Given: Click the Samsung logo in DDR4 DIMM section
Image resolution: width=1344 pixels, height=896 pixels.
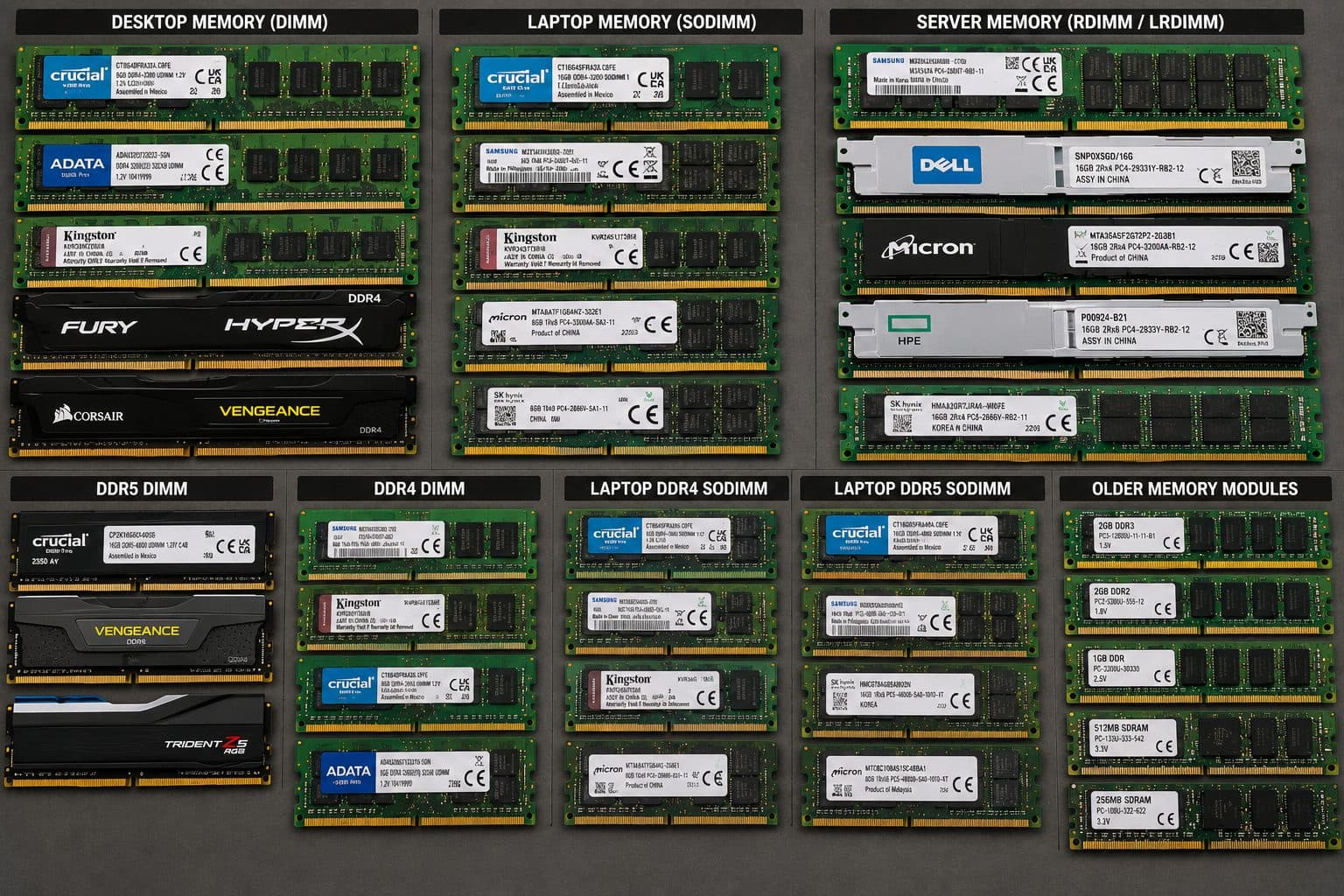Looking at the screenshot, I should click(344, 528).
